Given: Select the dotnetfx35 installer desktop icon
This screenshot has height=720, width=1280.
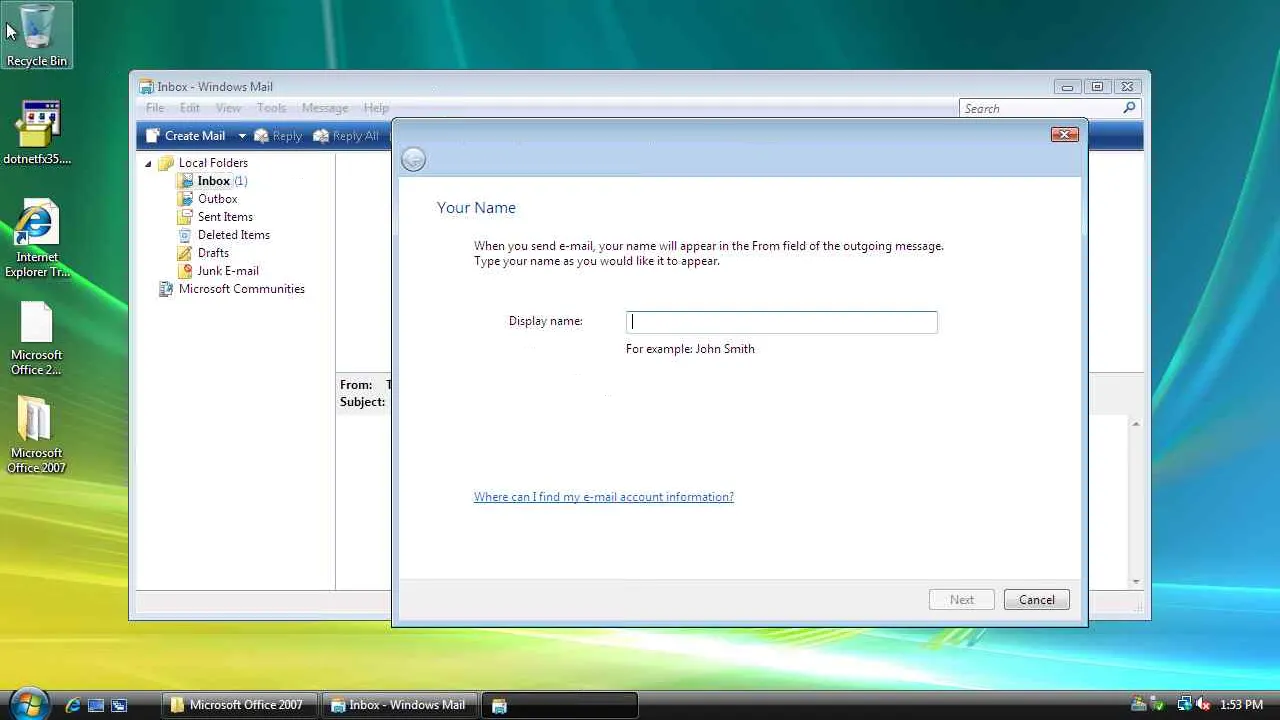Looking at the screenshot, I should pos(37,132).
